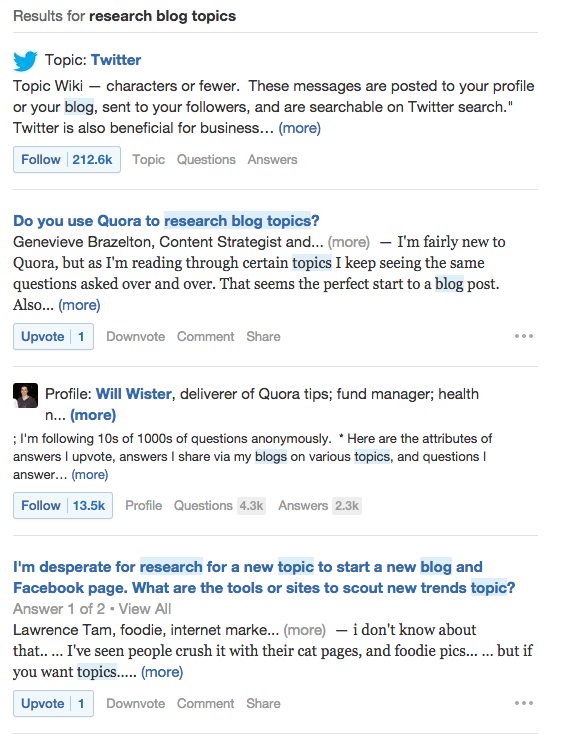Open question 'Do you use Quora to research blog topics?'

click(x=166, y=221)
